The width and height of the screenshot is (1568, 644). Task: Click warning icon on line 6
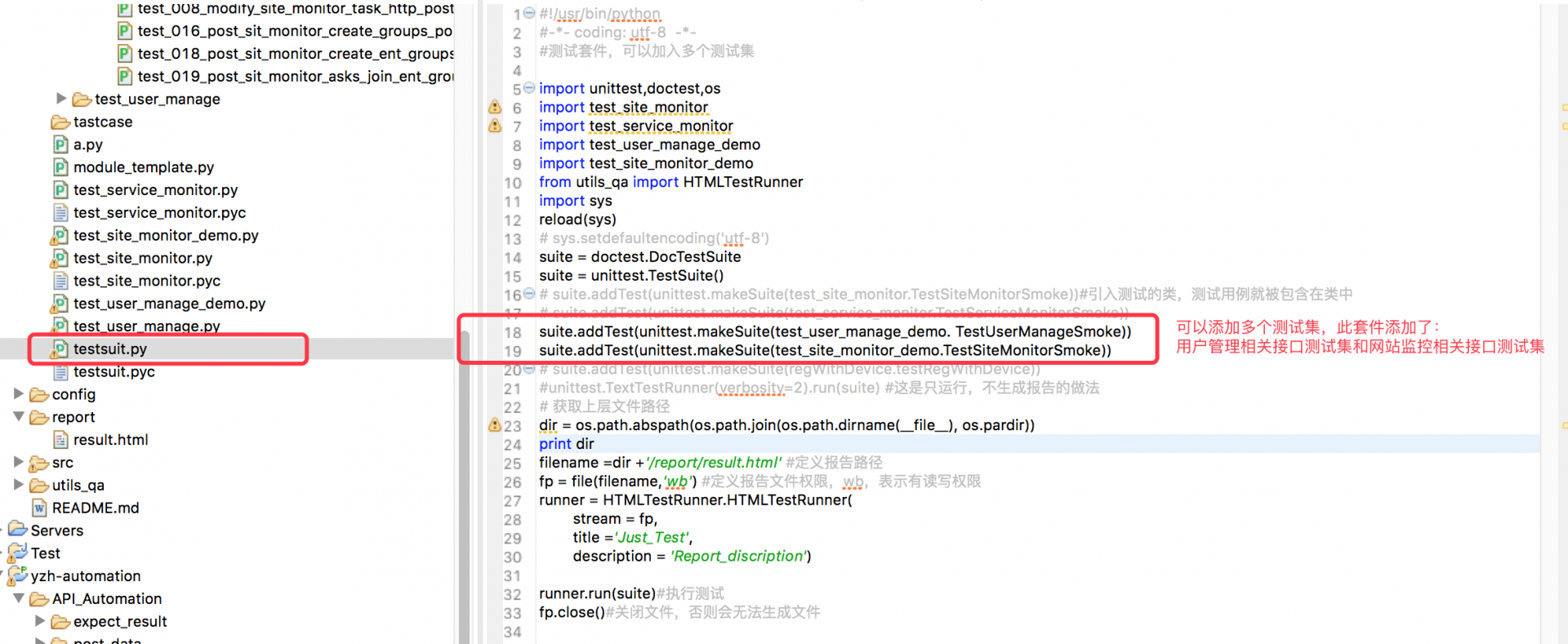pyautogui.click(x=495, y=107)
